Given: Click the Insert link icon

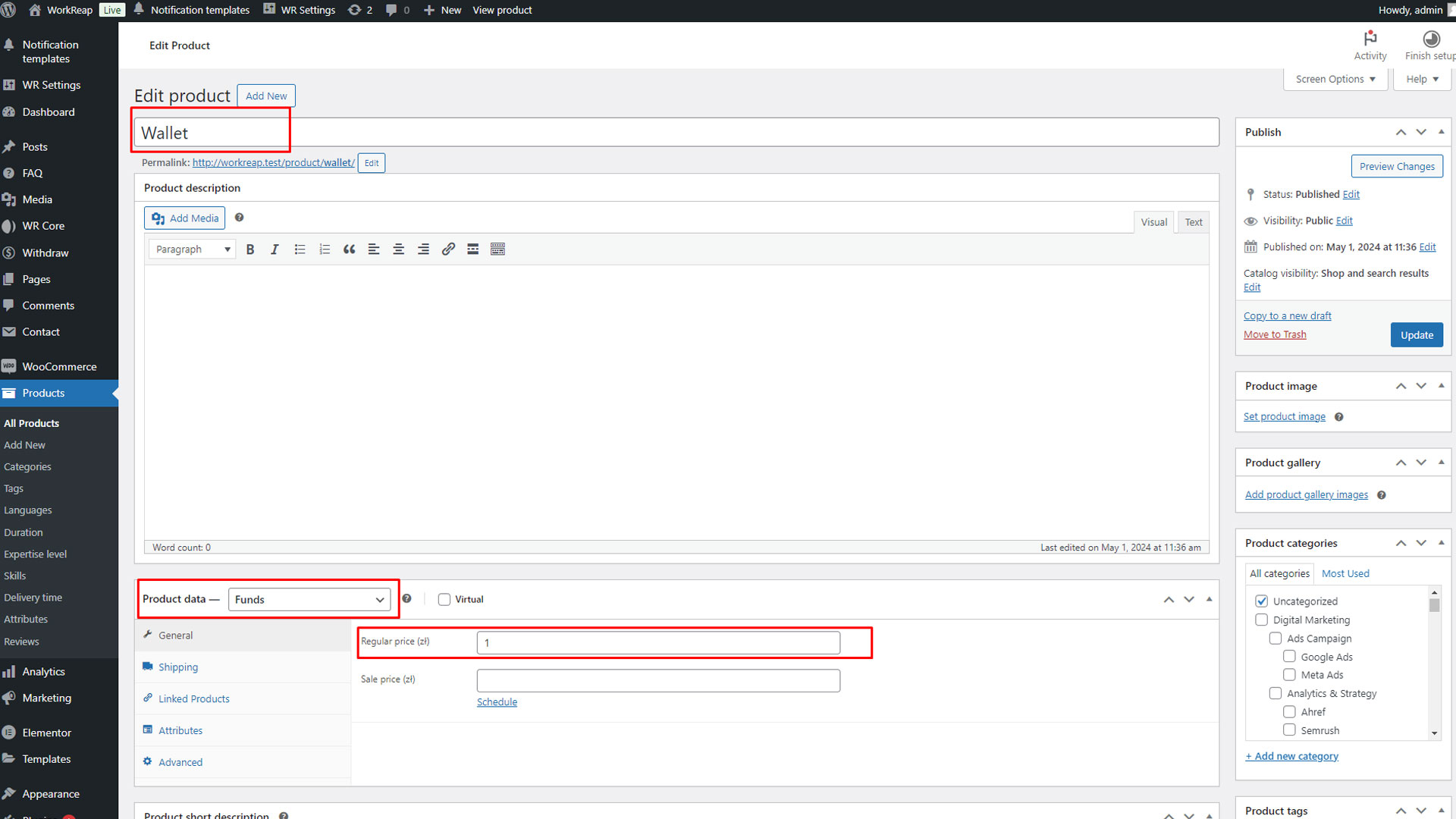Looking at the screenshot, I should [448, 249].
